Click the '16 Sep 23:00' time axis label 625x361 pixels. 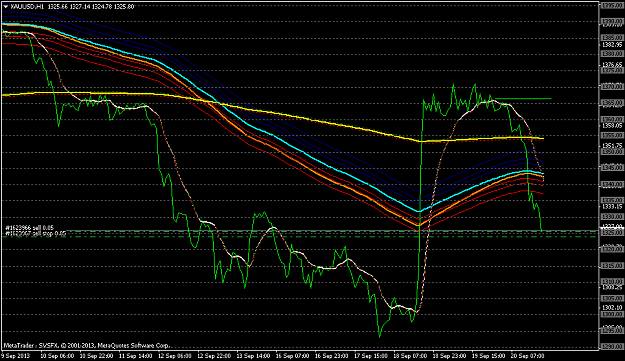331,356
